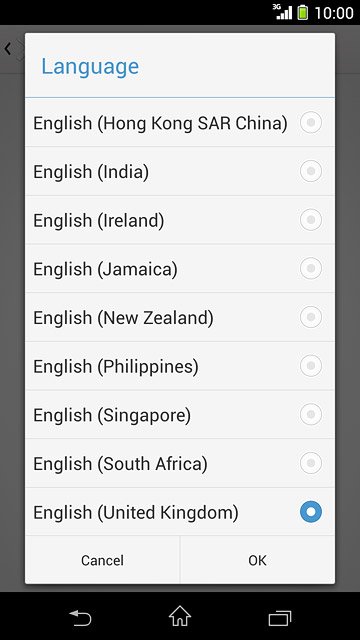Tap the 3G signal strength icon

click(283, 12)
